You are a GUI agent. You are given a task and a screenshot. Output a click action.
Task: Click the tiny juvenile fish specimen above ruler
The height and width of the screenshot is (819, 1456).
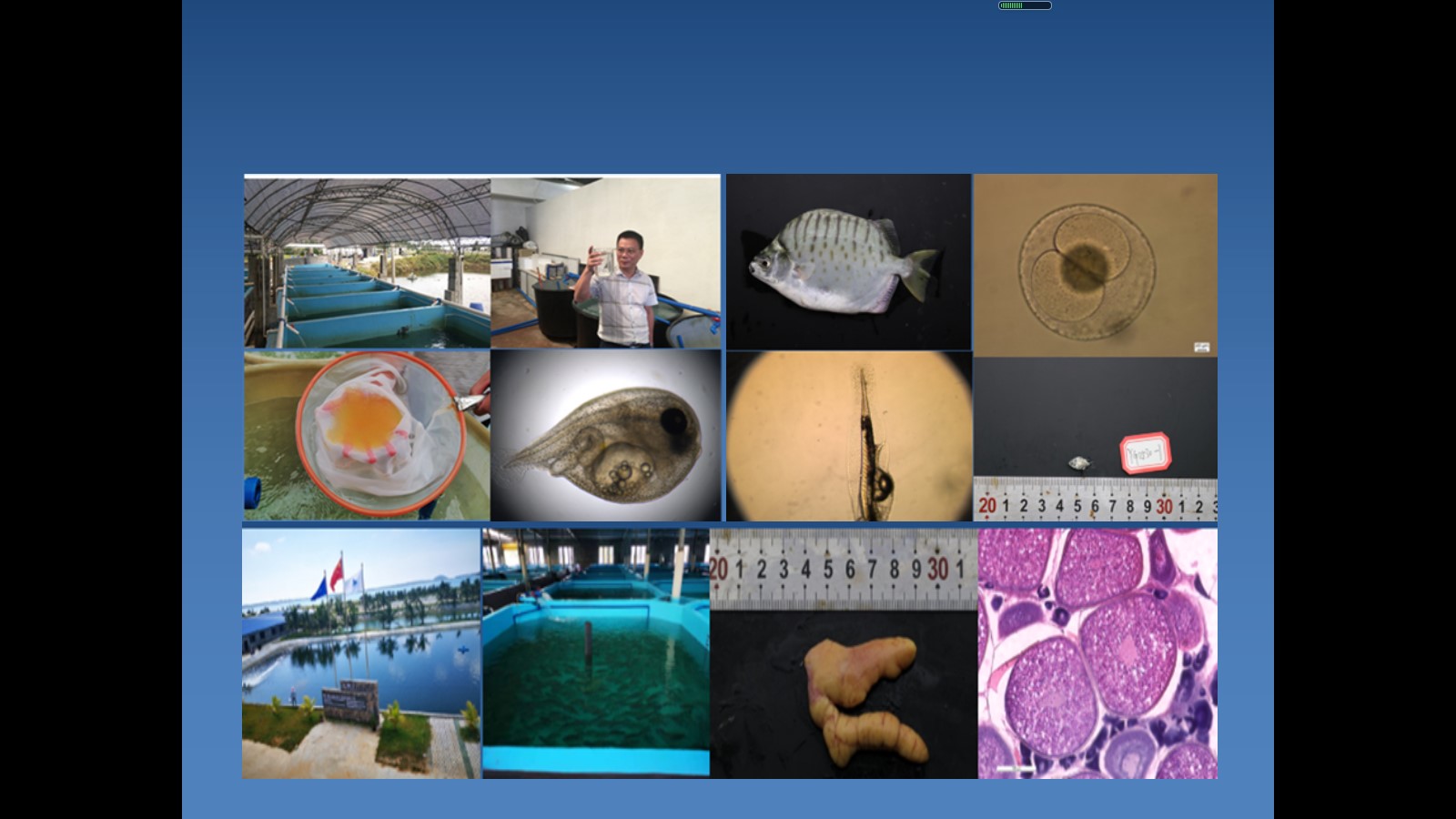(1079, 463)
